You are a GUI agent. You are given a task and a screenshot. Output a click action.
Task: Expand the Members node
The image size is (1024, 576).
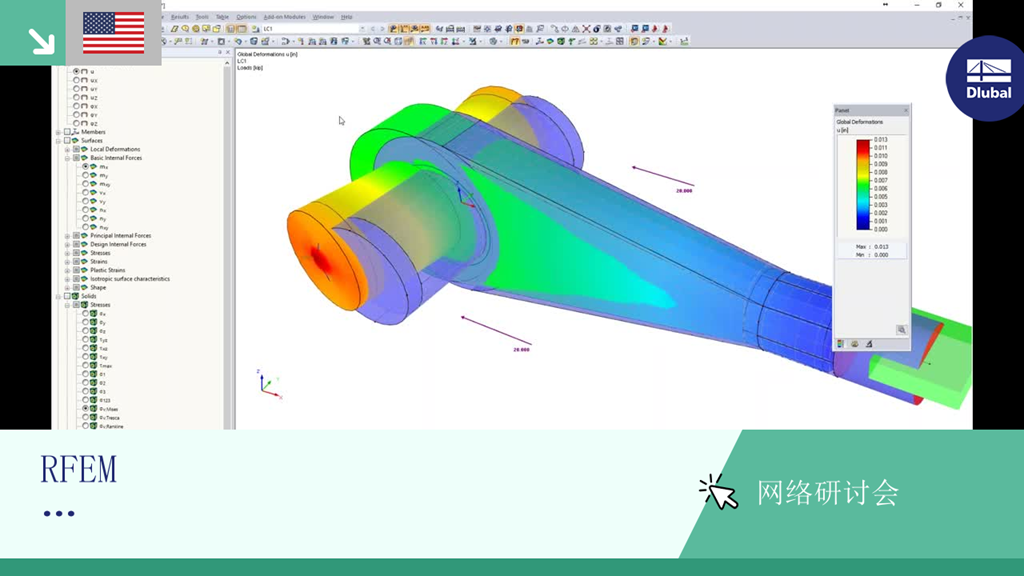point(59,132)
